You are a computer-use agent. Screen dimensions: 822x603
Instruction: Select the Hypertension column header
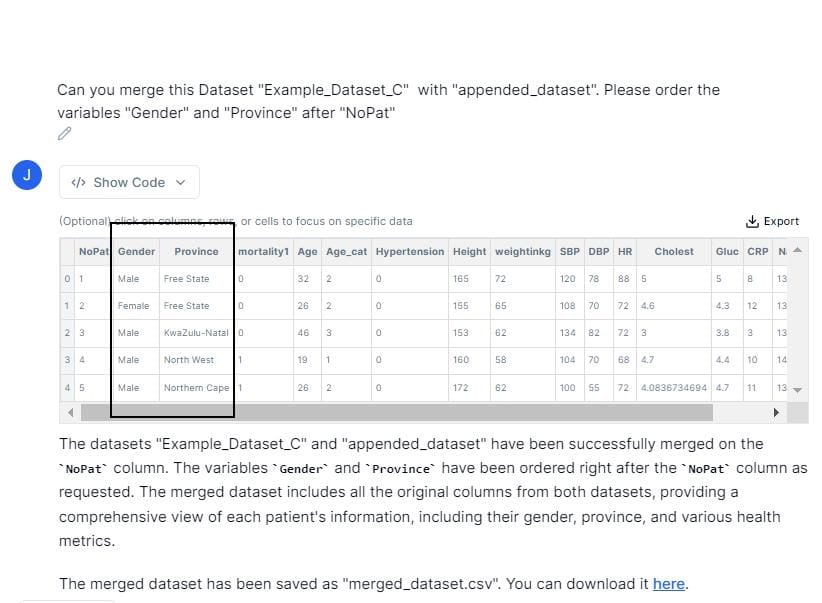(410, 252)
